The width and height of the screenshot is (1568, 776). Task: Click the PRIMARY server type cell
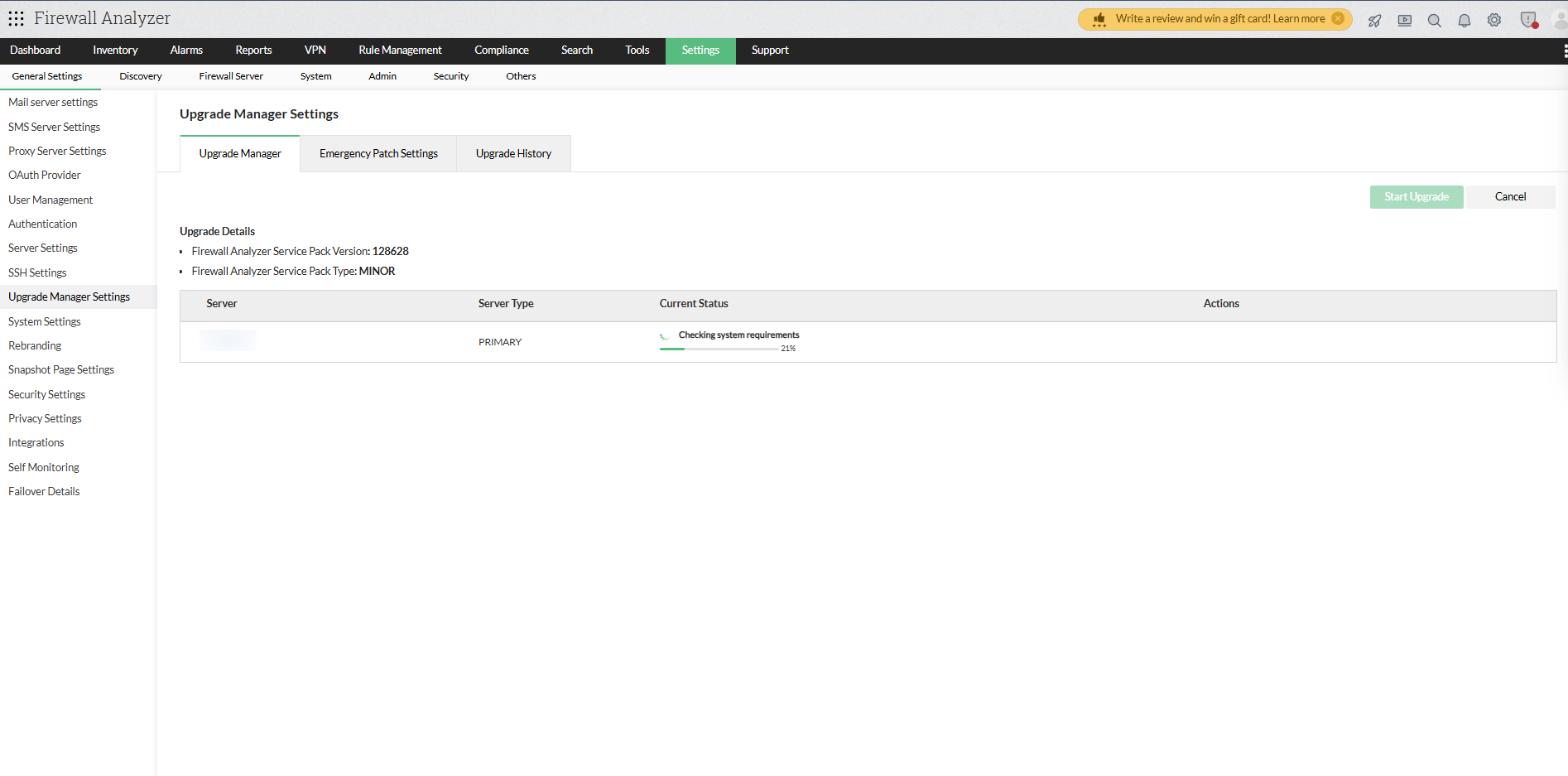point(500,342)
